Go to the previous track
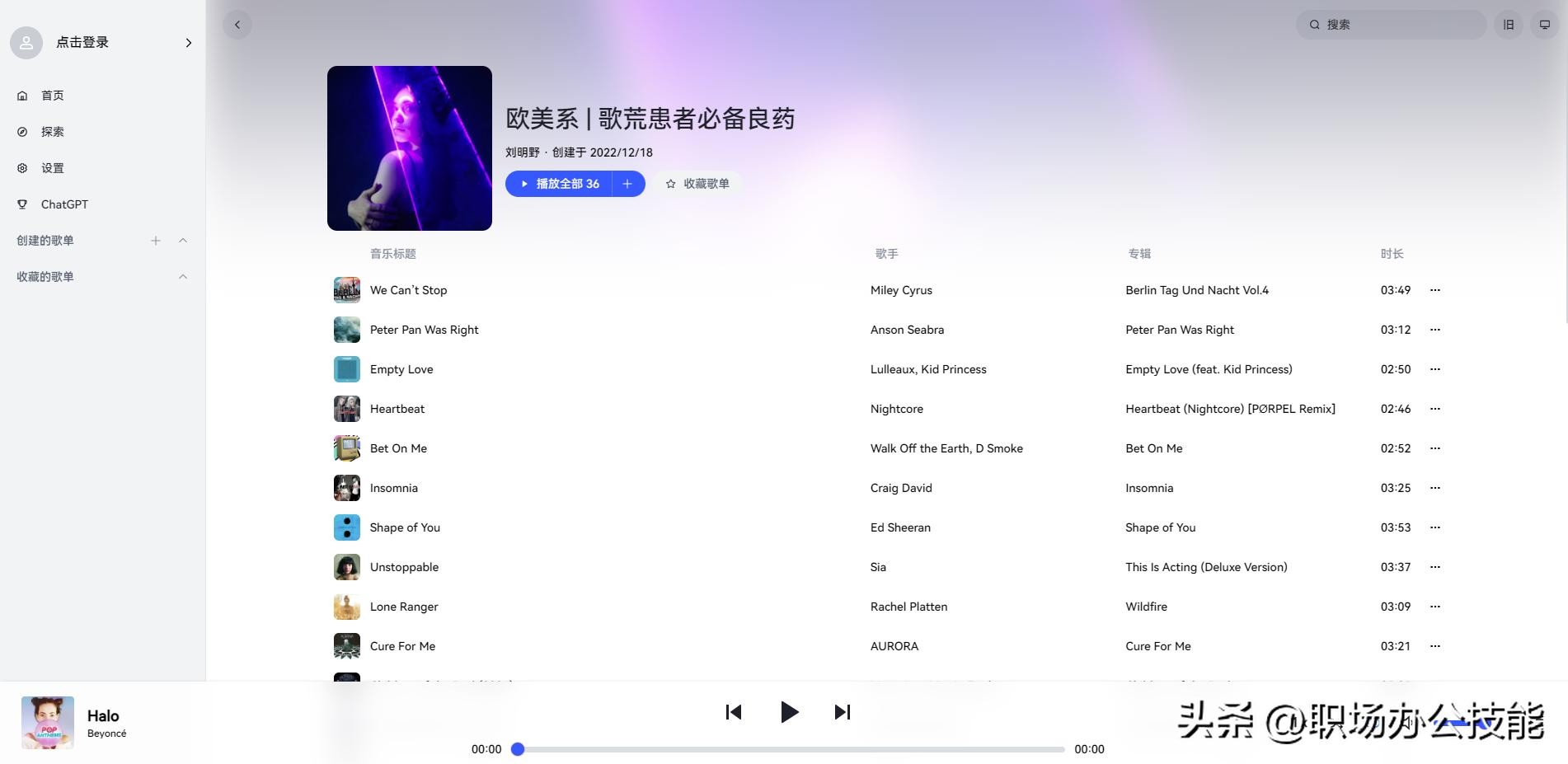This screenshot has width=1568, height=764. 734,712
